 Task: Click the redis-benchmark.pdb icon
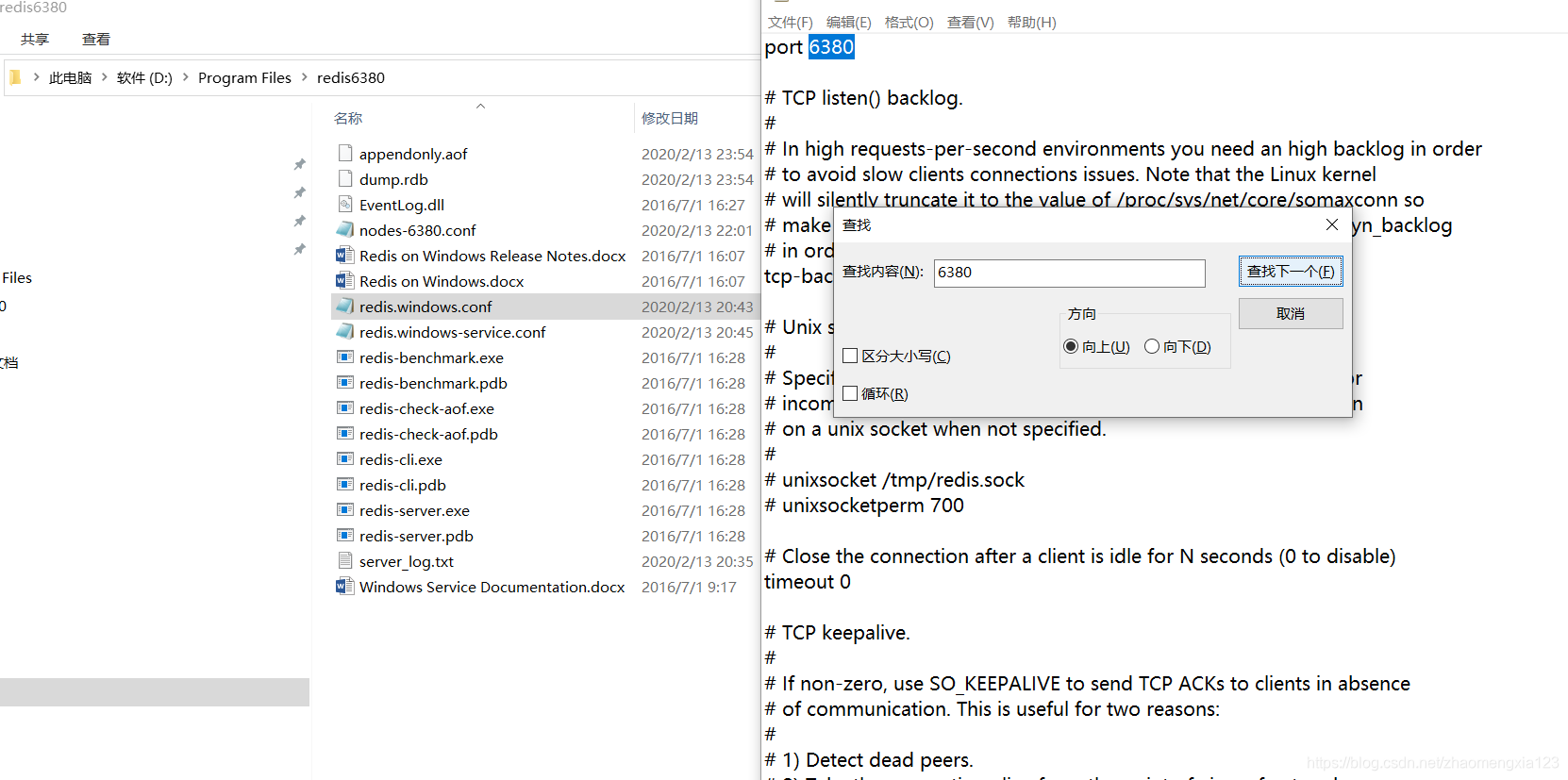click(x=345, y=382)
